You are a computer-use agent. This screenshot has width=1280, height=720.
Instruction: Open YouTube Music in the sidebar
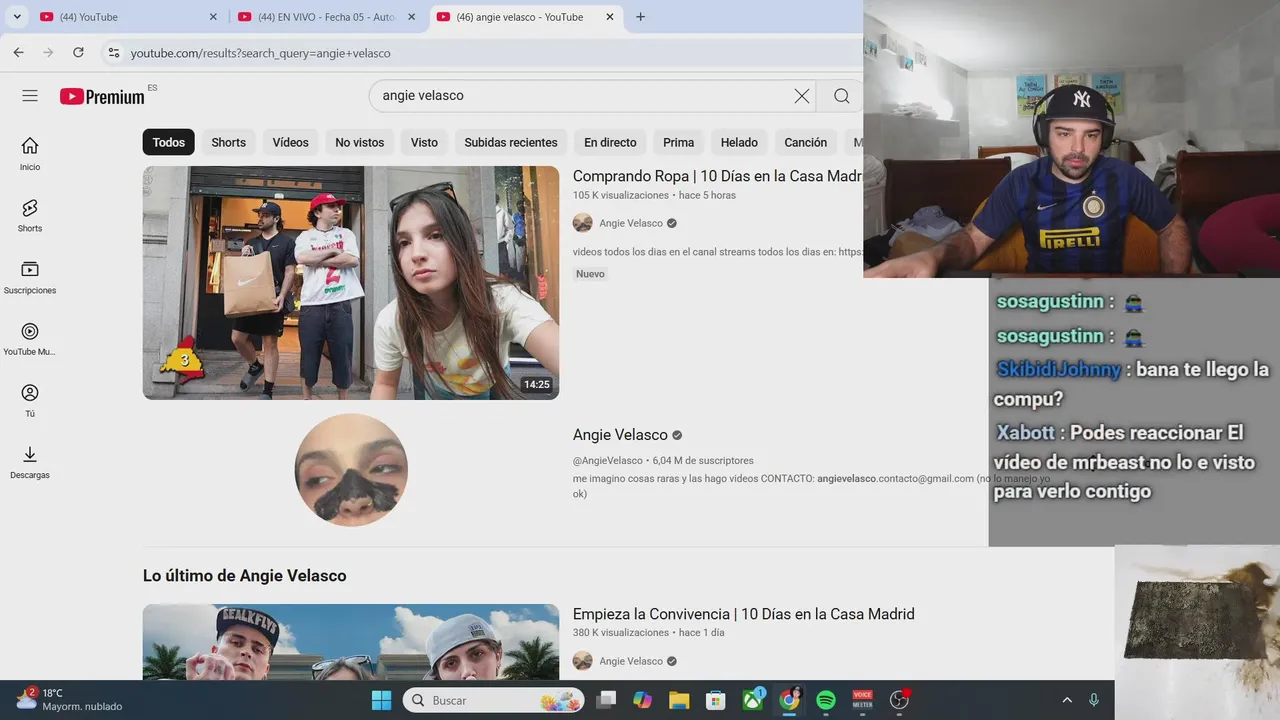[30, 339]
